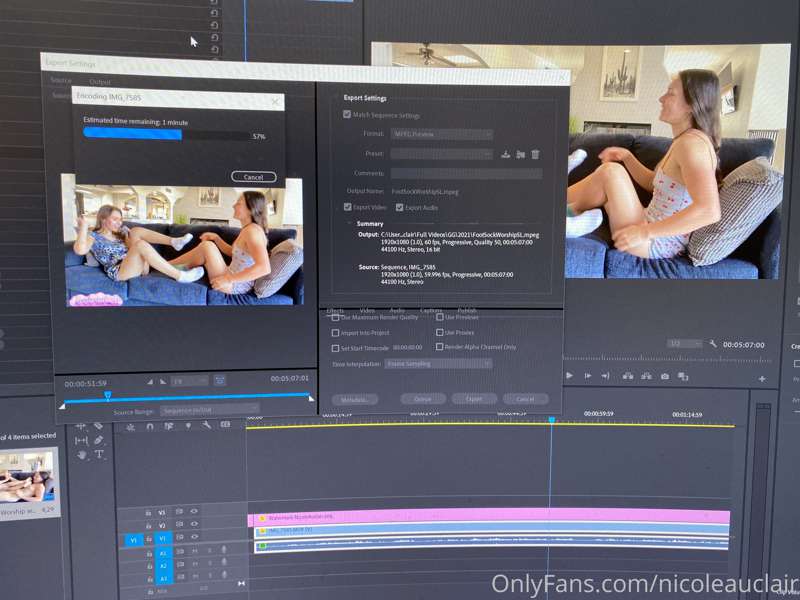Toggle the aspect ratio correction icon

pyautogui.click(x=220, y=380)
